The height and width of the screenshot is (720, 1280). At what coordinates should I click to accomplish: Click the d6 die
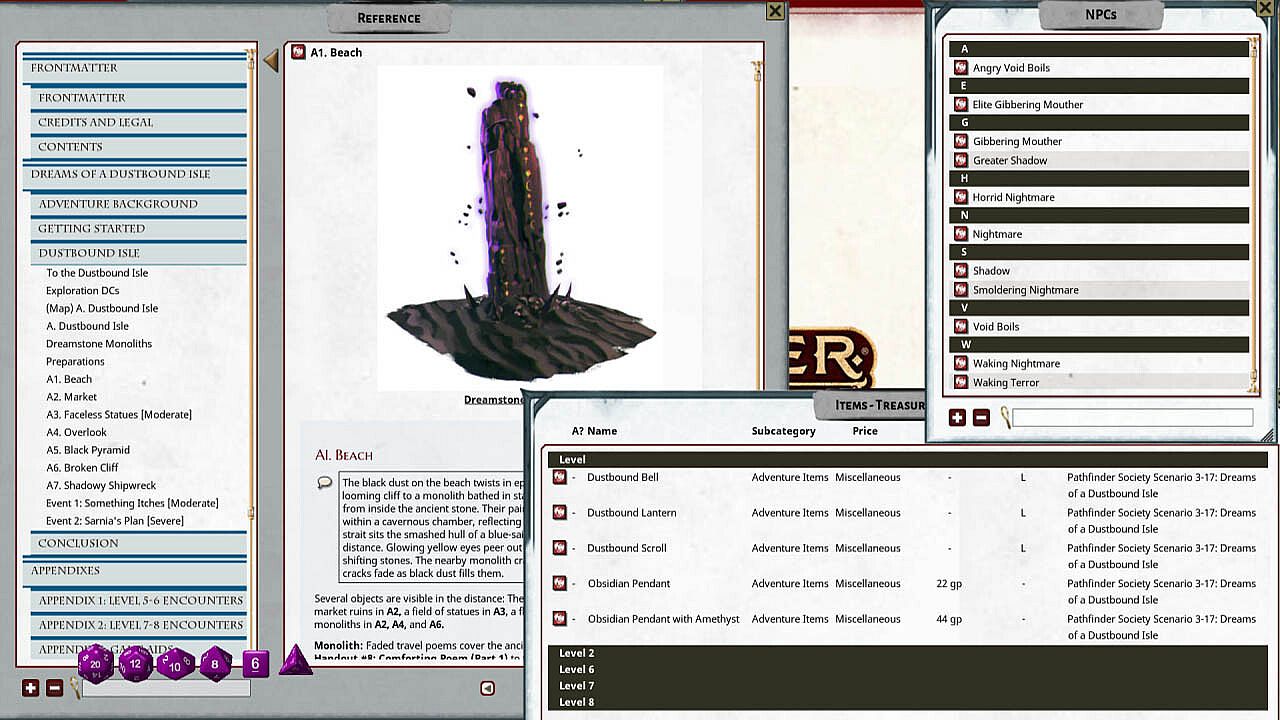tap(255, 663)
